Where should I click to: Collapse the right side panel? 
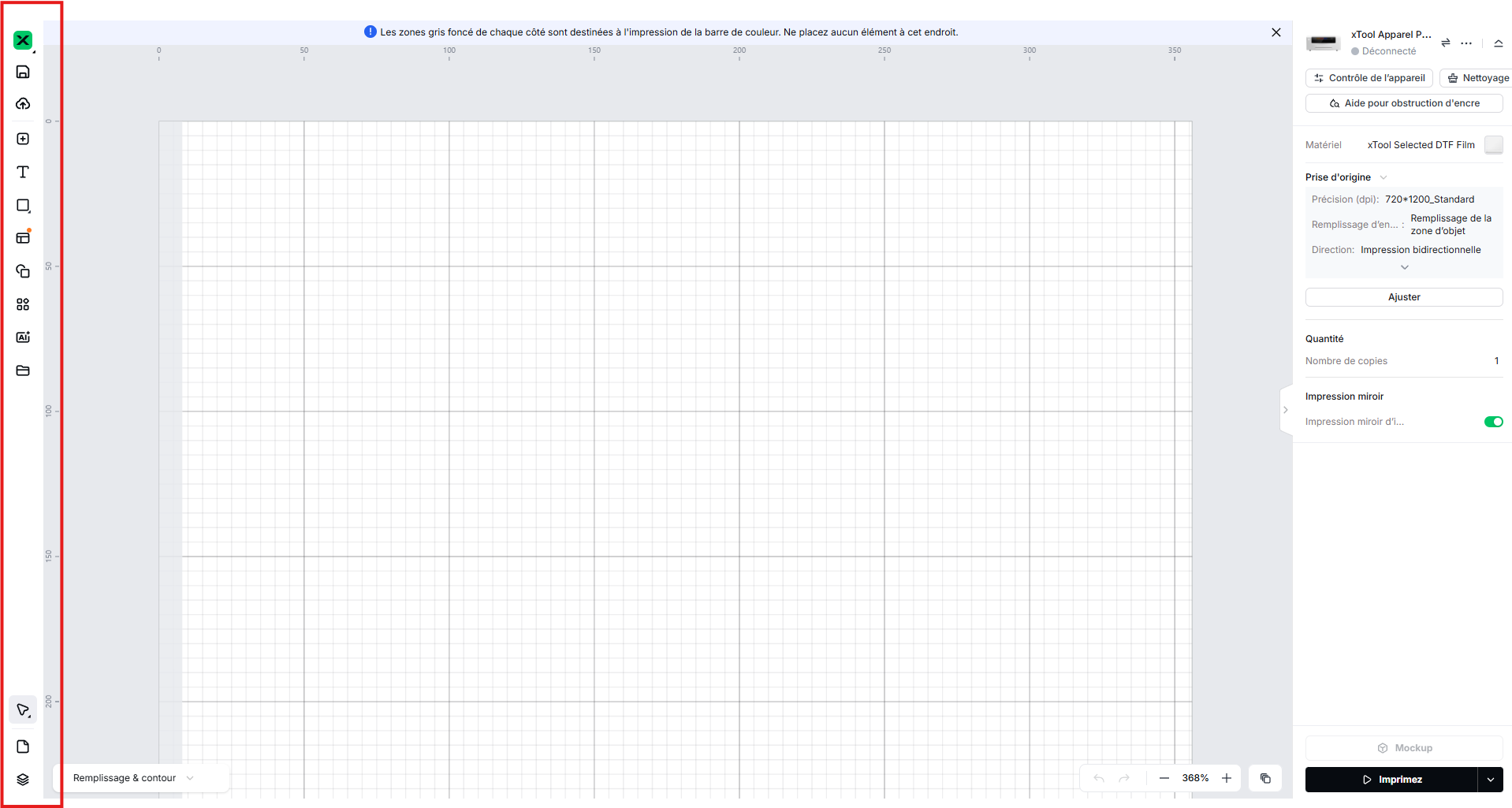1285,410
